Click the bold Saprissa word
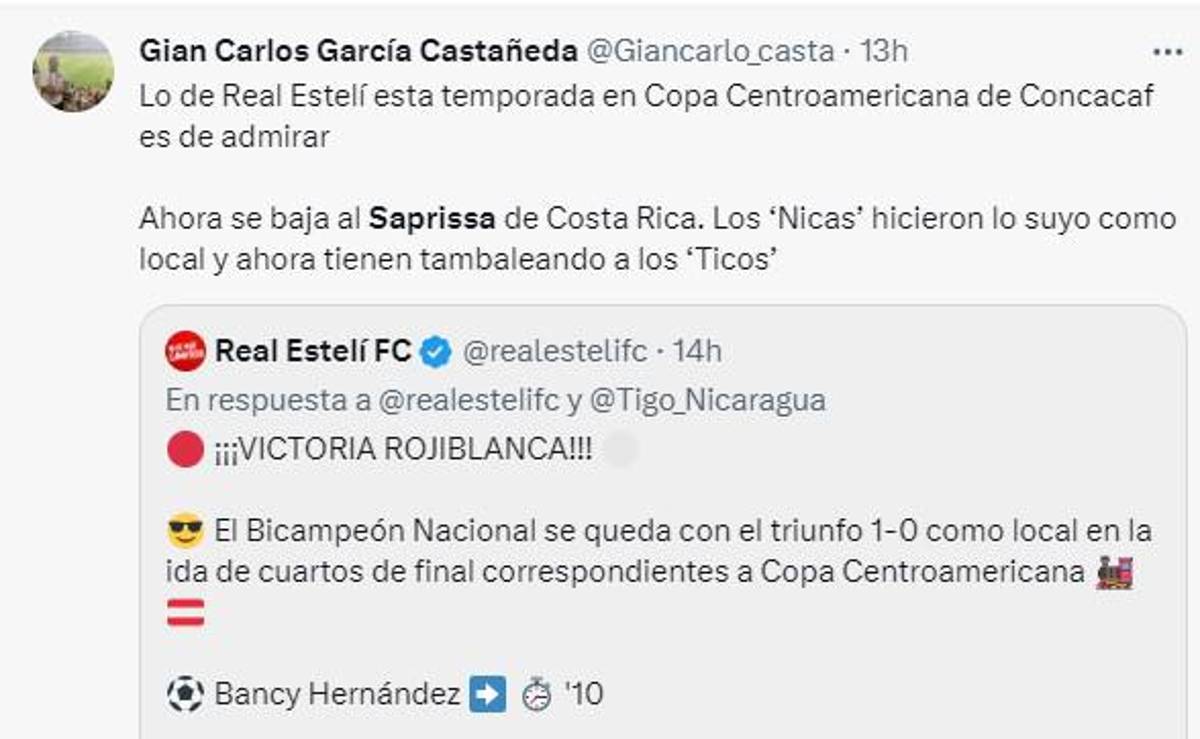 click(x=432, y=217)
